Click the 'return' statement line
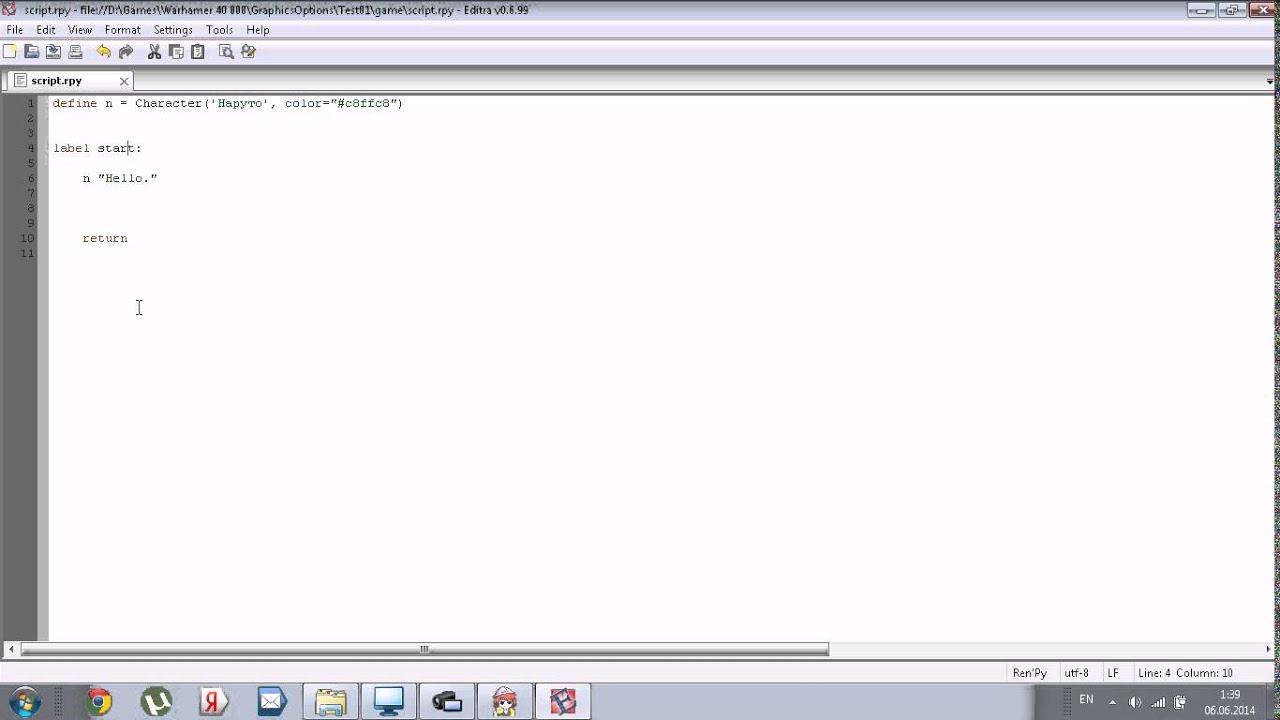 pos(105,238)
